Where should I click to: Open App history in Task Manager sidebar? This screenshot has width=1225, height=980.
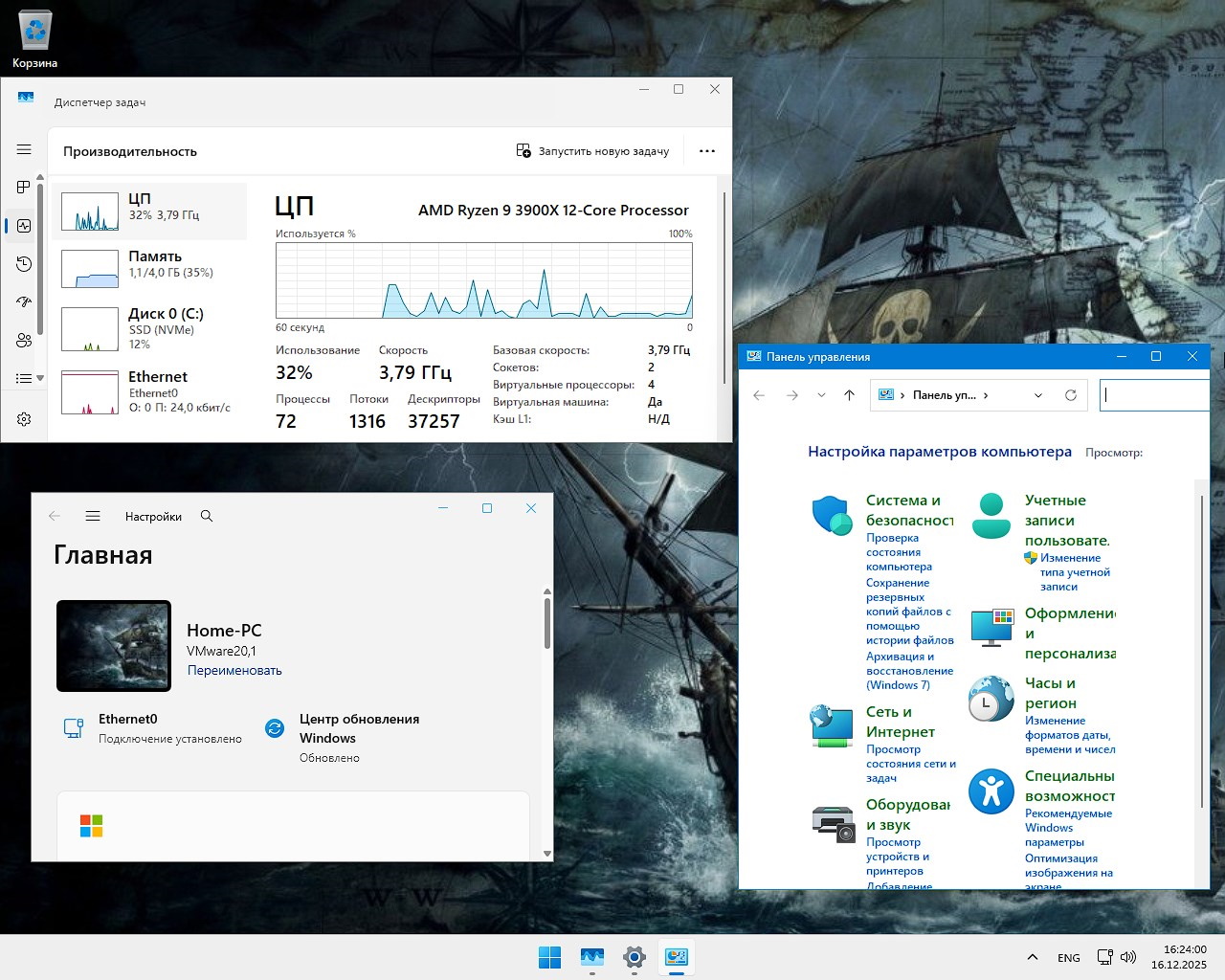(24, 264)
